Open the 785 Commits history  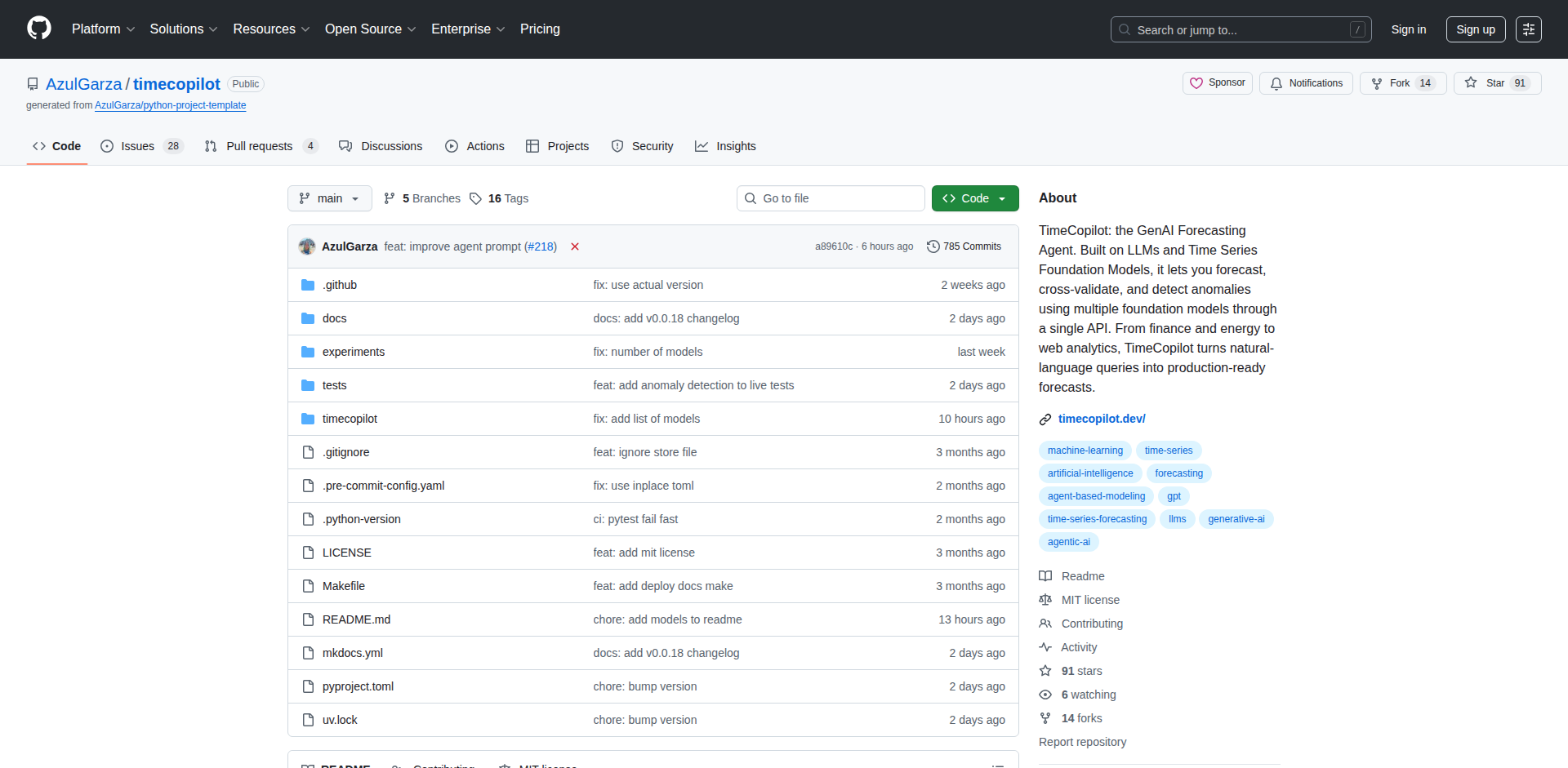tap(964, 246)
